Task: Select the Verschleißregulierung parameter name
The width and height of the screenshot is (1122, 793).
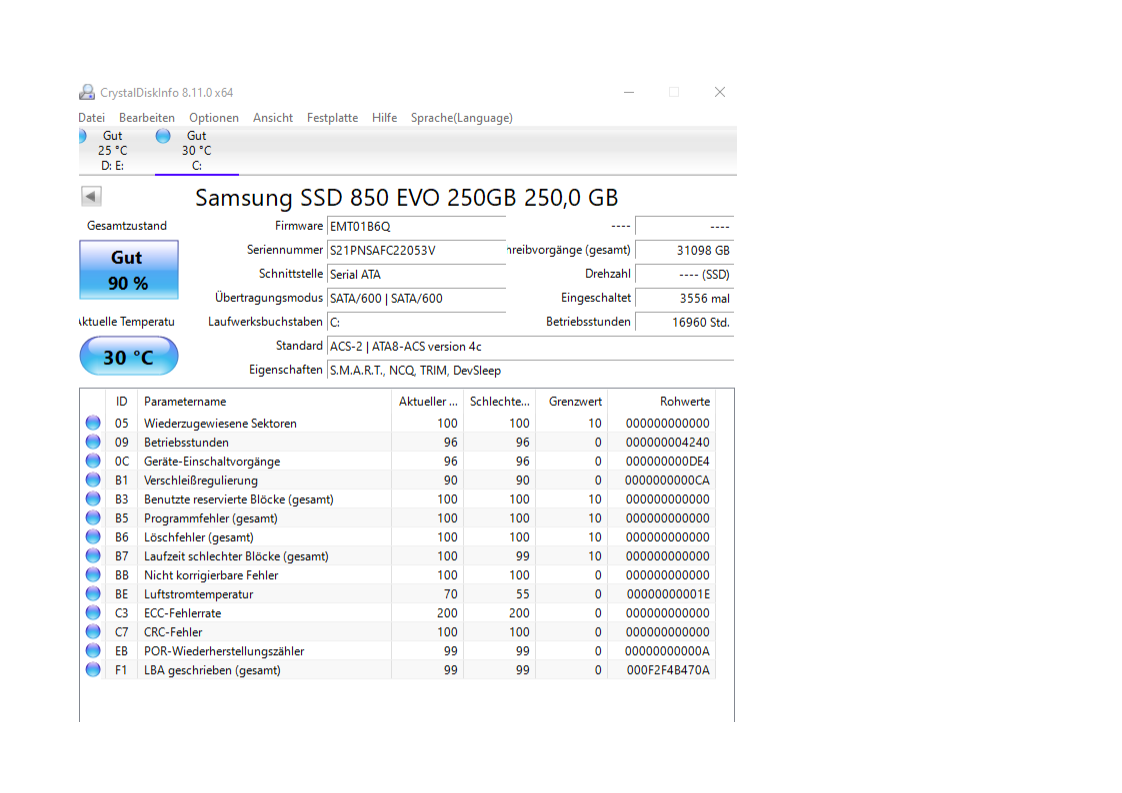Action: (201, 480)
